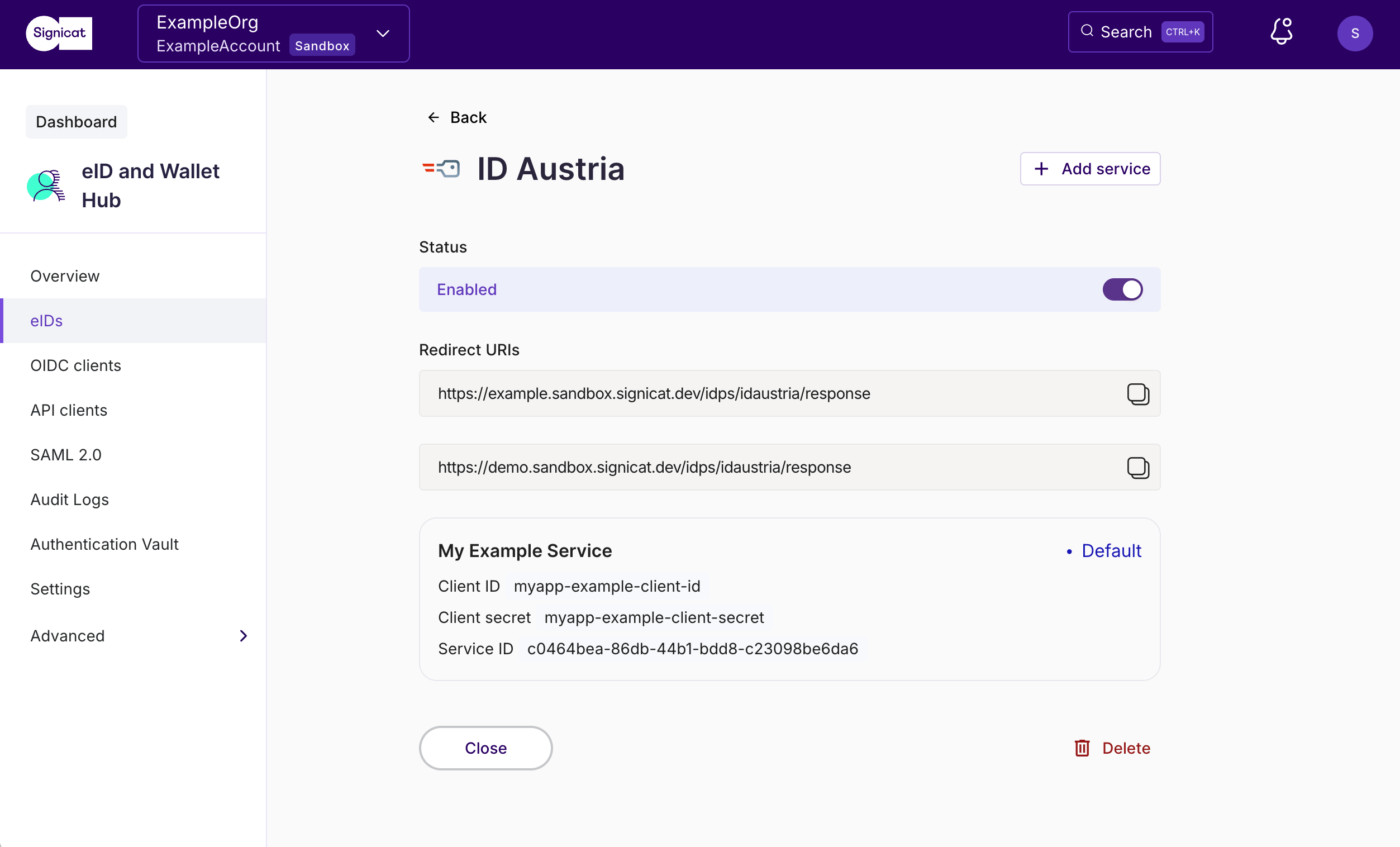1400x847 pixels.
Task: Select the Service ID value c0464bea
Action: (693, 649)
